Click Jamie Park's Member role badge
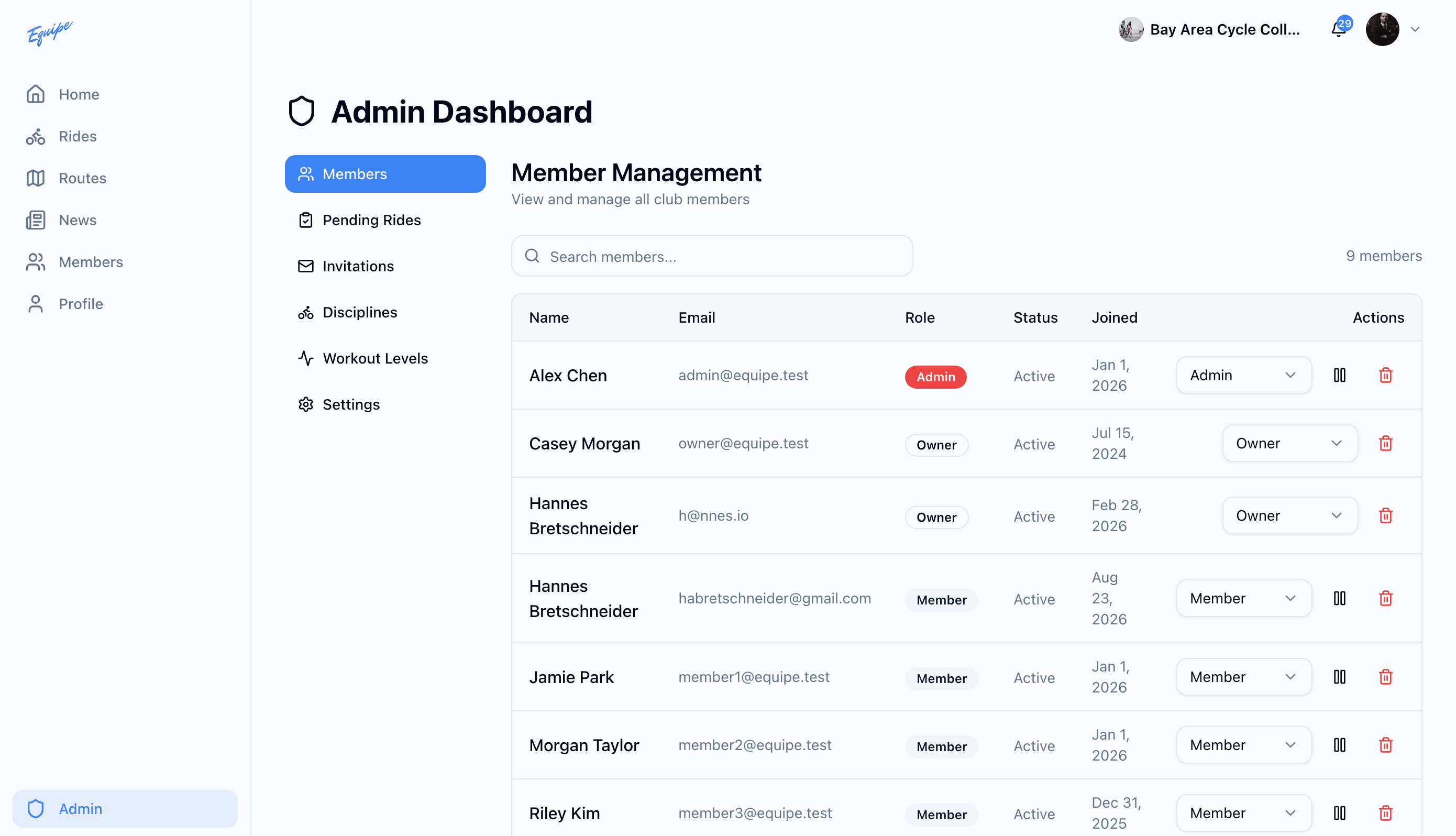 click(941, 679)
